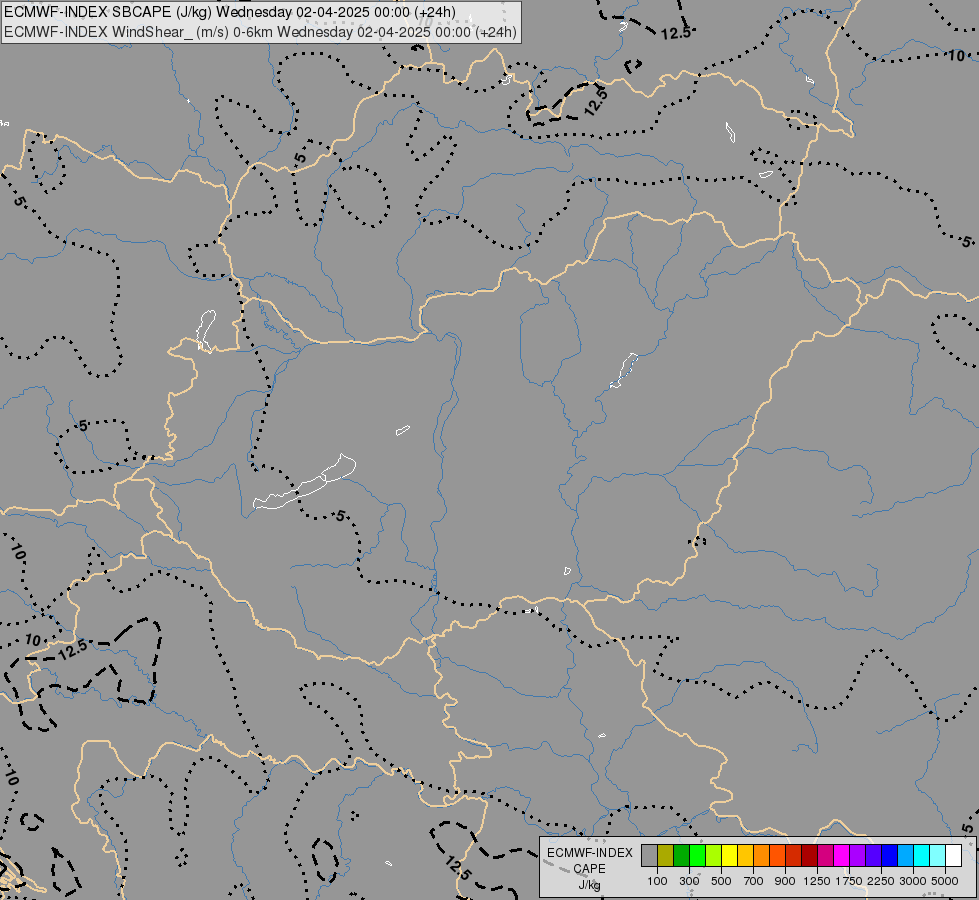
Task: Click the legend value 300
Action: click(x=689, y=881)
